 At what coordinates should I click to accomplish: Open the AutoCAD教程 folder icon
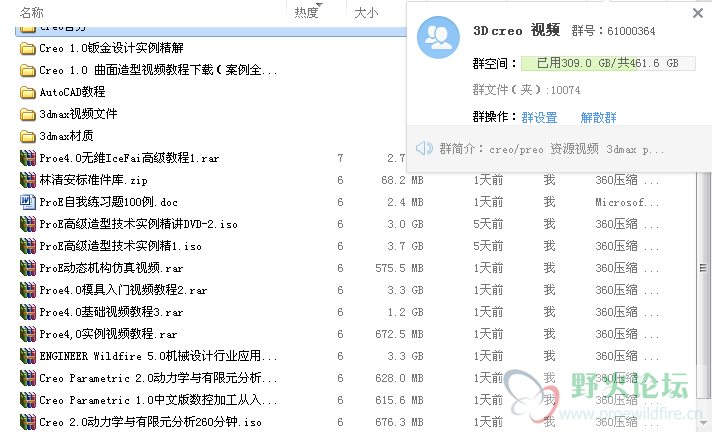coord(28,92)
